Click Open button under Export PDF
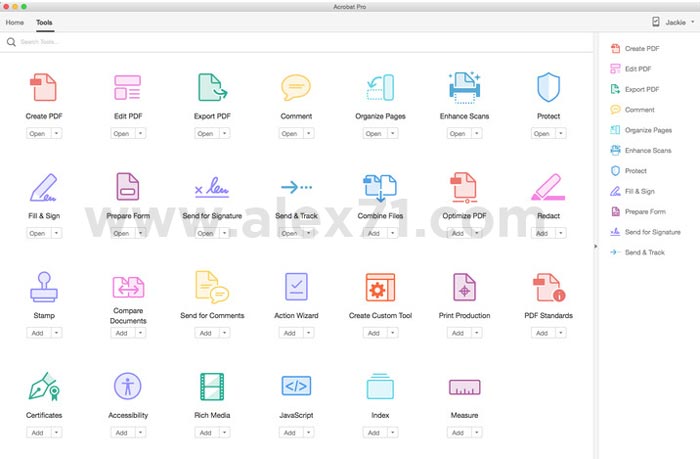 click(x=206, y=133)
